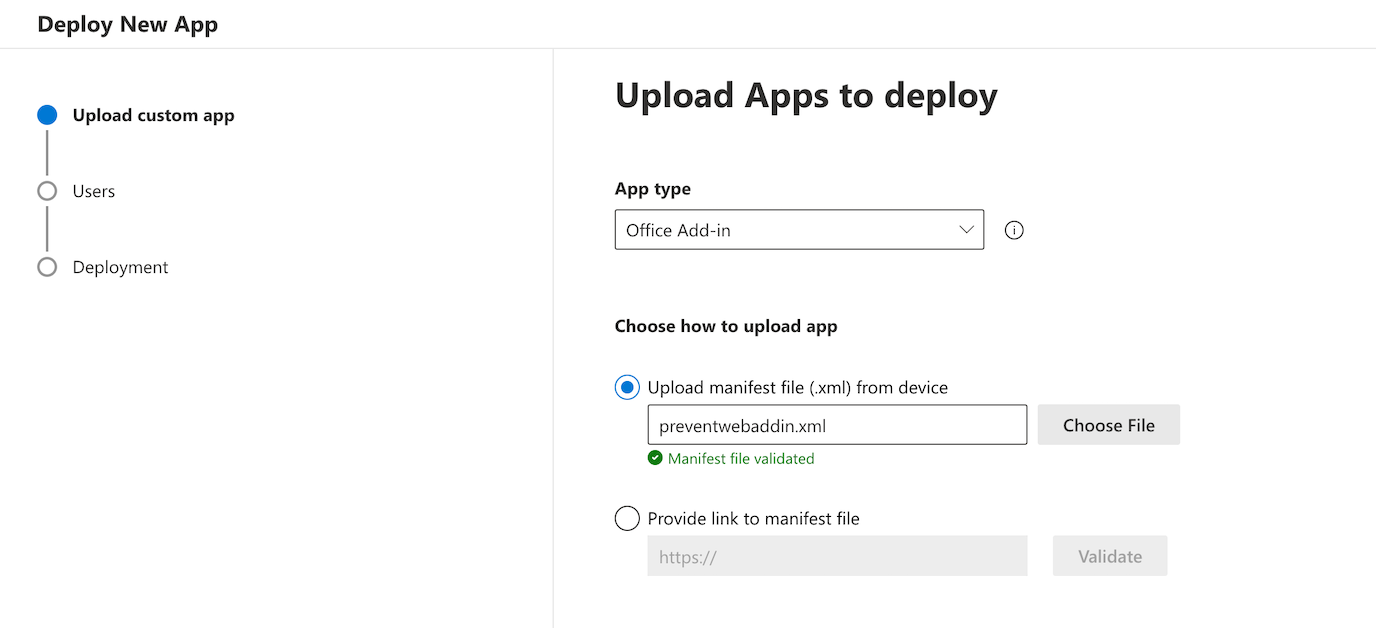The width and height of the screenshot is (1376, 628).
Task: Select the Provide link to manifest file option
Action: (x=627, y=518)
